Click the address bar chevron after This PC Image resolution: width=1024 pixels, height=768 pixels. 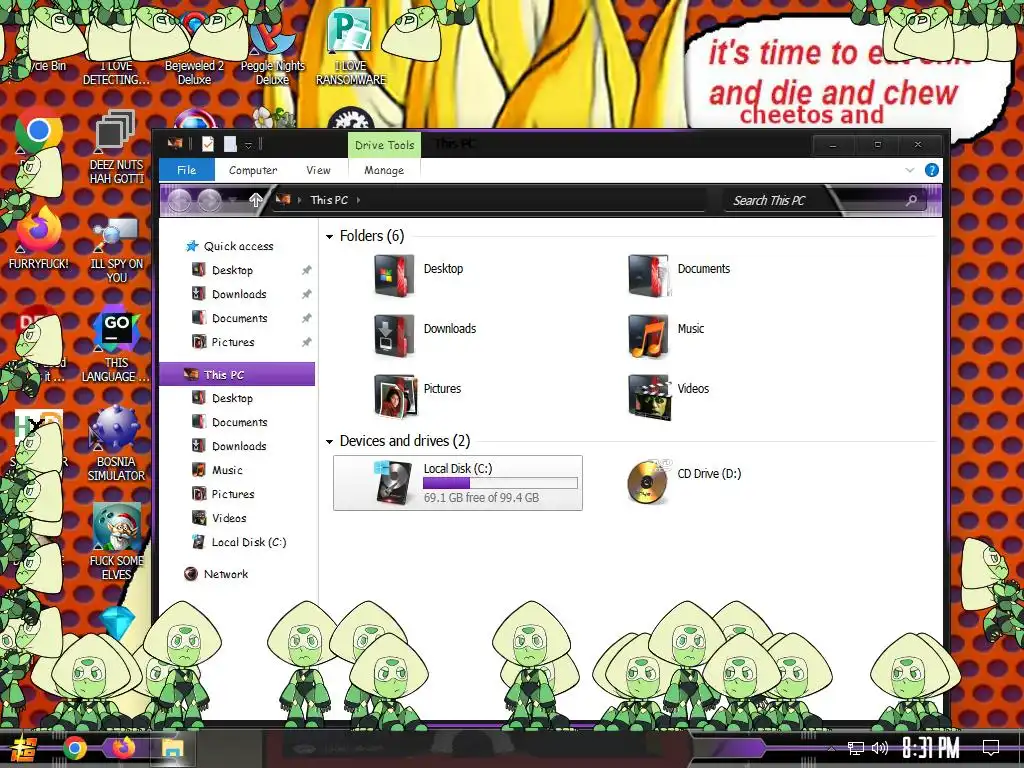[359, 200]
